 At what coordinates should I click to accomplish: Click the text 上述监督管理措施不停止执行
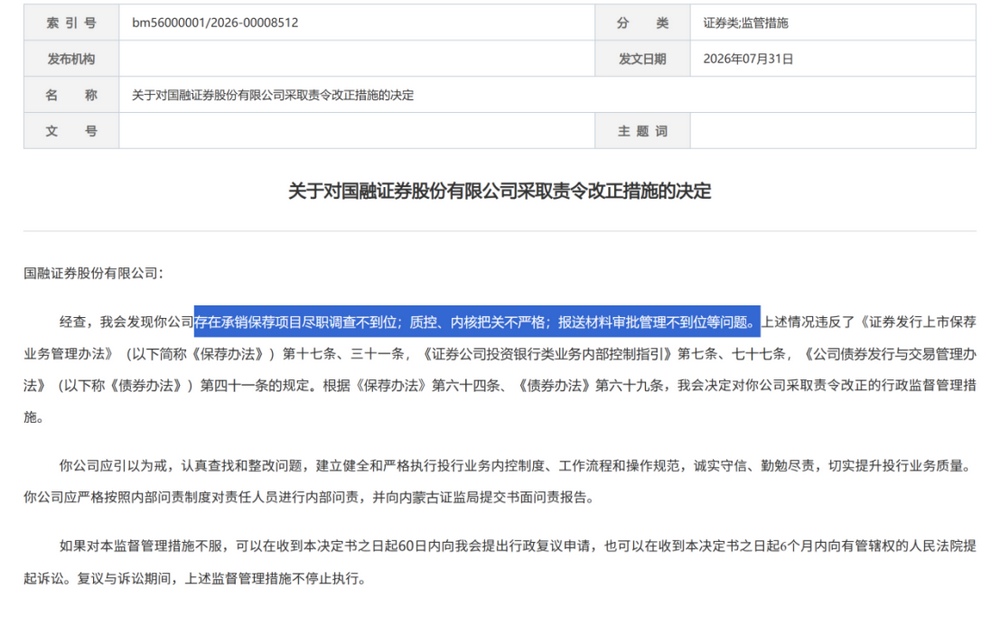[272, 579]
